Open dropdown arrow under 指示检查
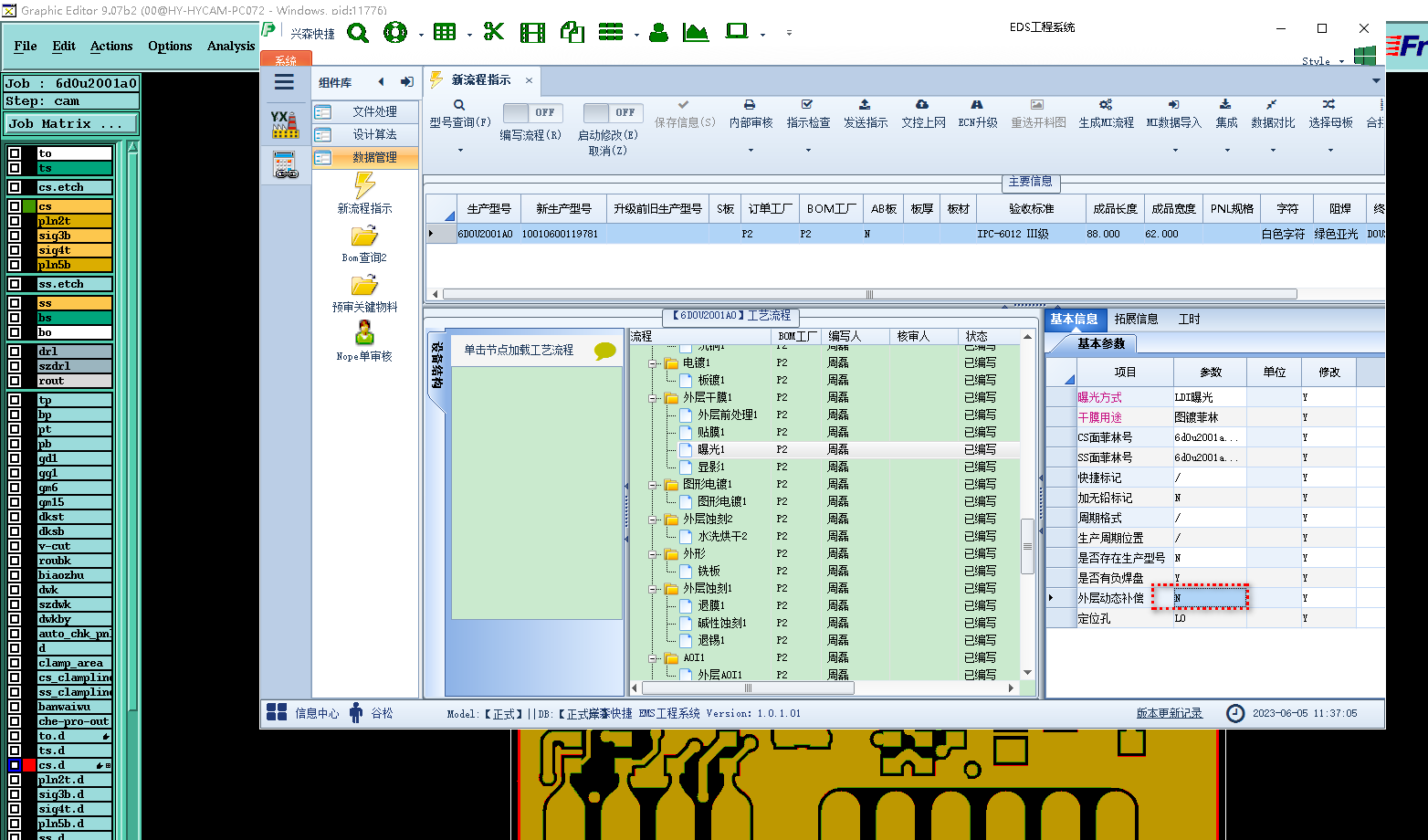1428x840 pixels. 808,150
